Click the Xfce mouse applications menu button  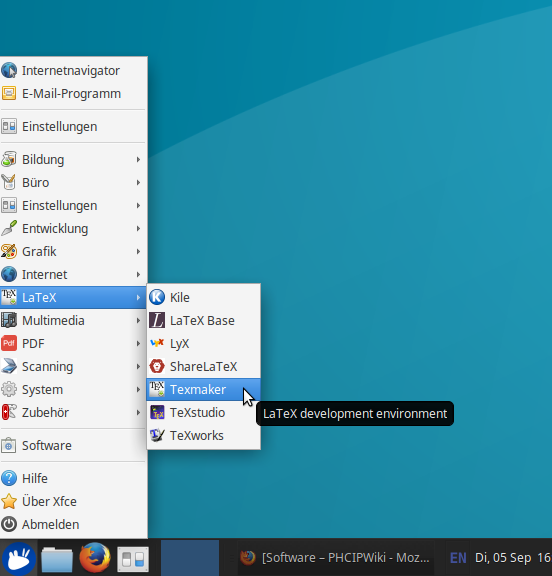point(18,558)
